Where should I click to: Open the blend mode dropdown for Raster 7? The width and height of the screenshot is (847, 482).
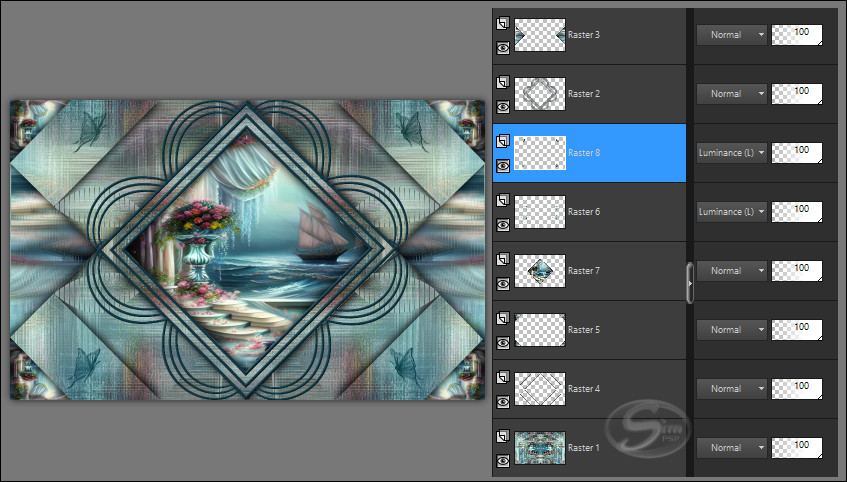tap(732, 271)
